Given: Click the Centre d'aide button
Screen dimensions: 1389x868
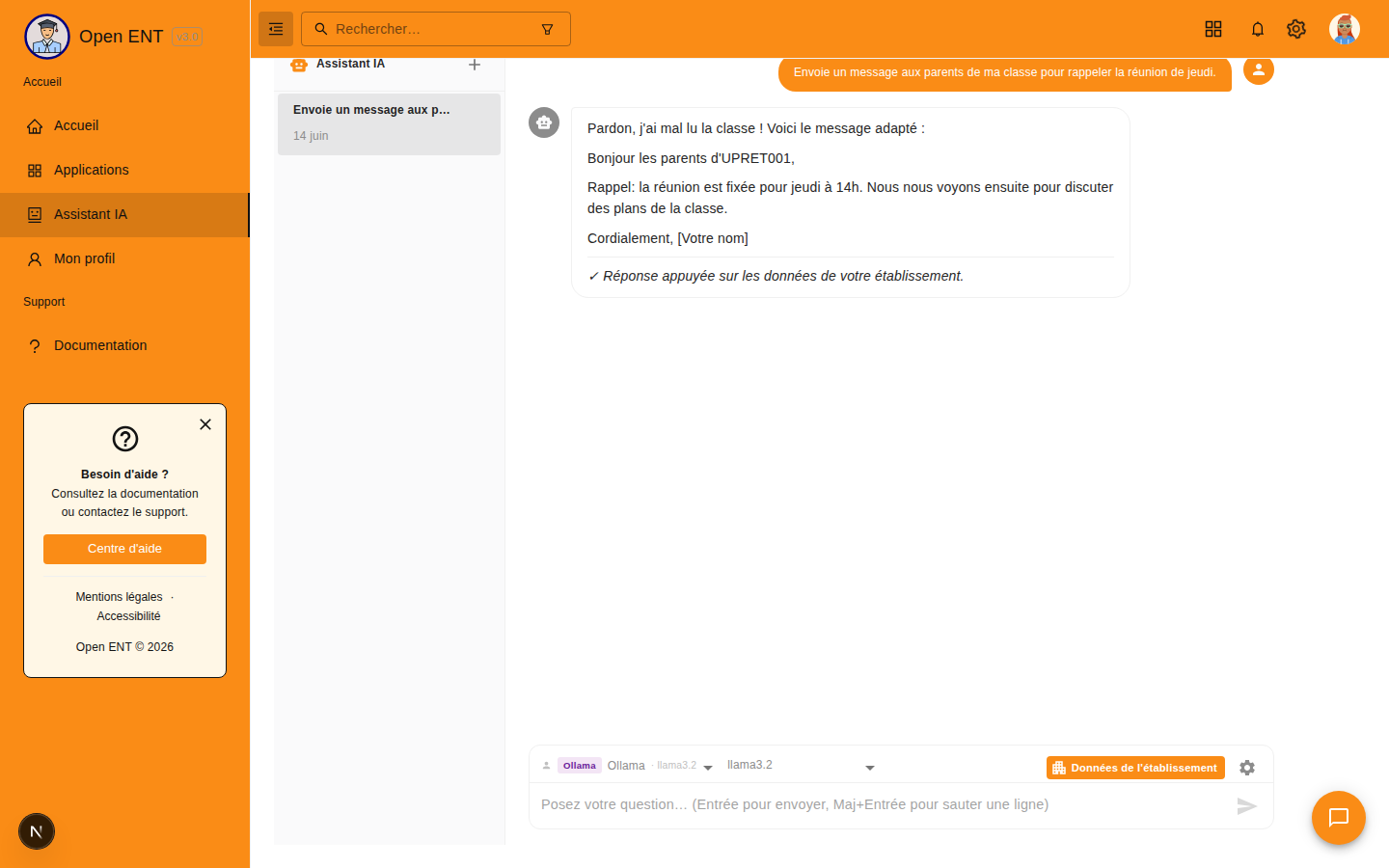Looking at the screenshot, I should pos(124,549).
